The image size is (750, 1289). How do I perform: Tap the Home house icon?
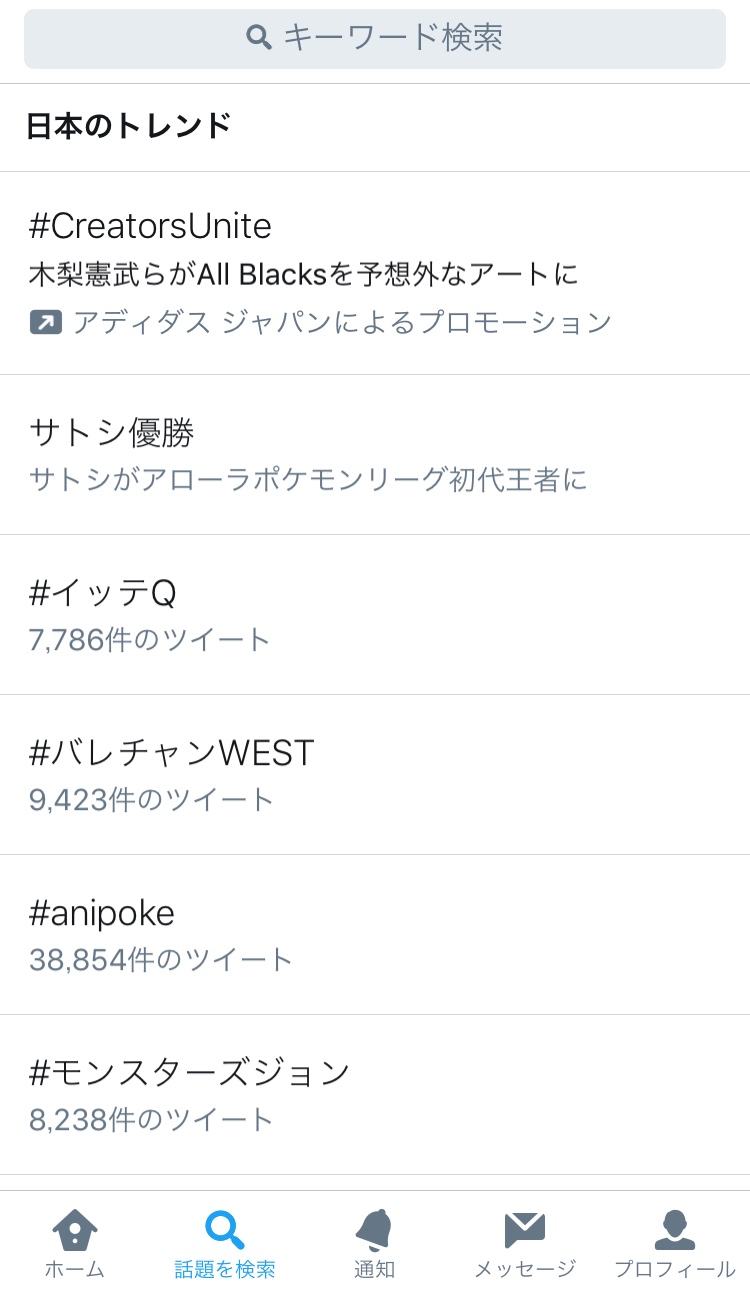click(75, 1229)
